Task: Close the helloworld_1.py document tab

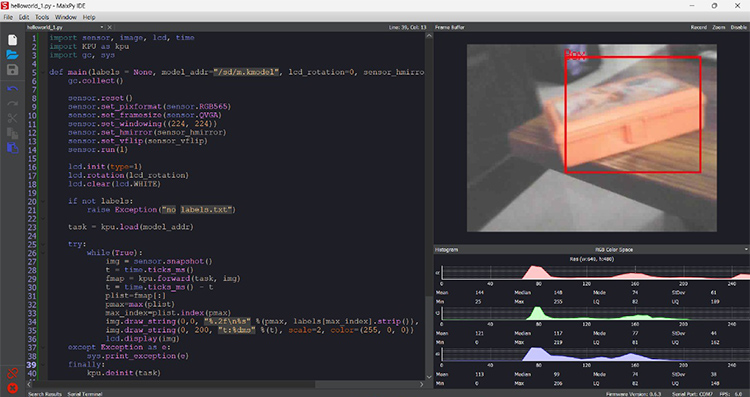Action: [110, 27]
